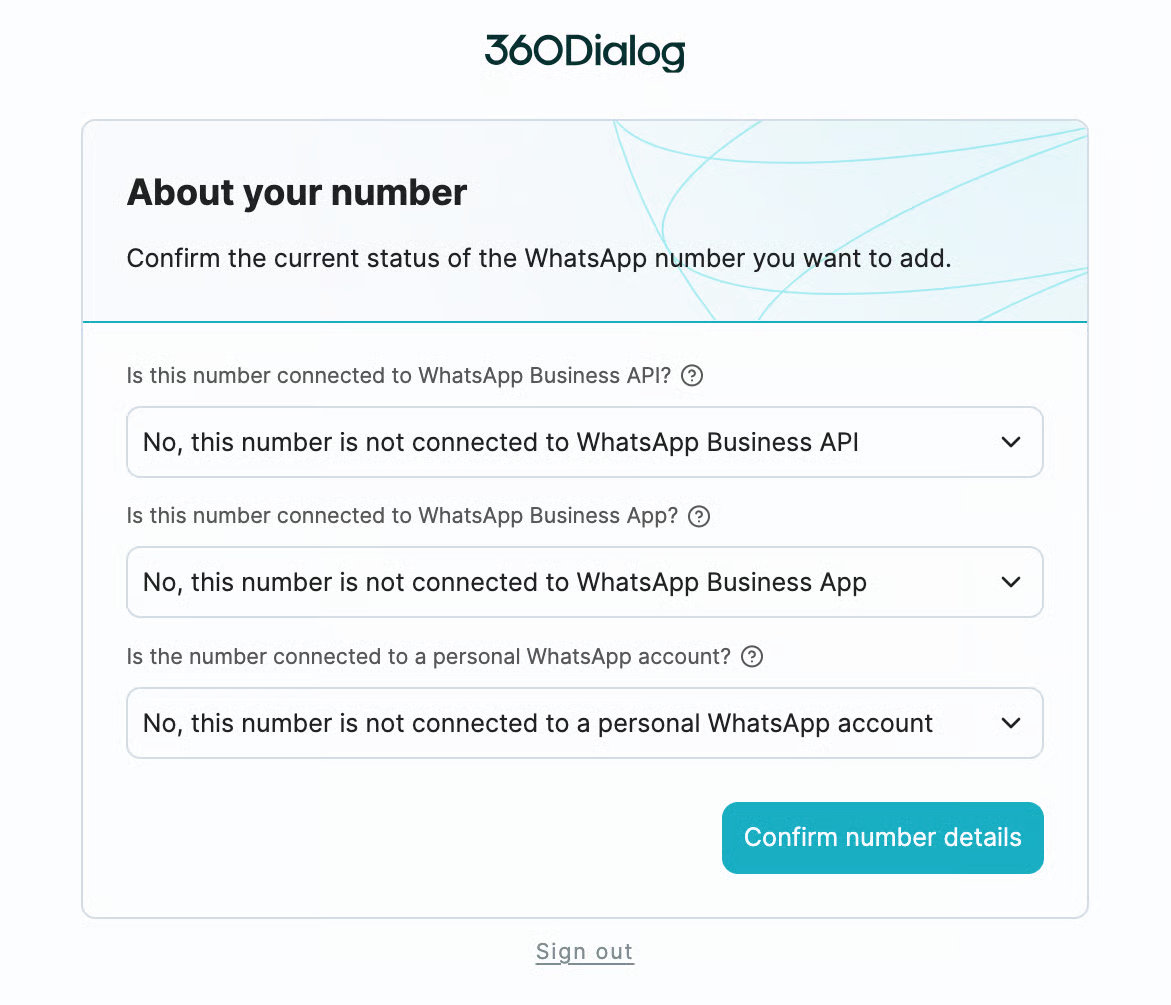This screenshot has width=1171, height=1005.
Task: Click the WhatsApp Business App question label
Action: (x=403, y=516)
